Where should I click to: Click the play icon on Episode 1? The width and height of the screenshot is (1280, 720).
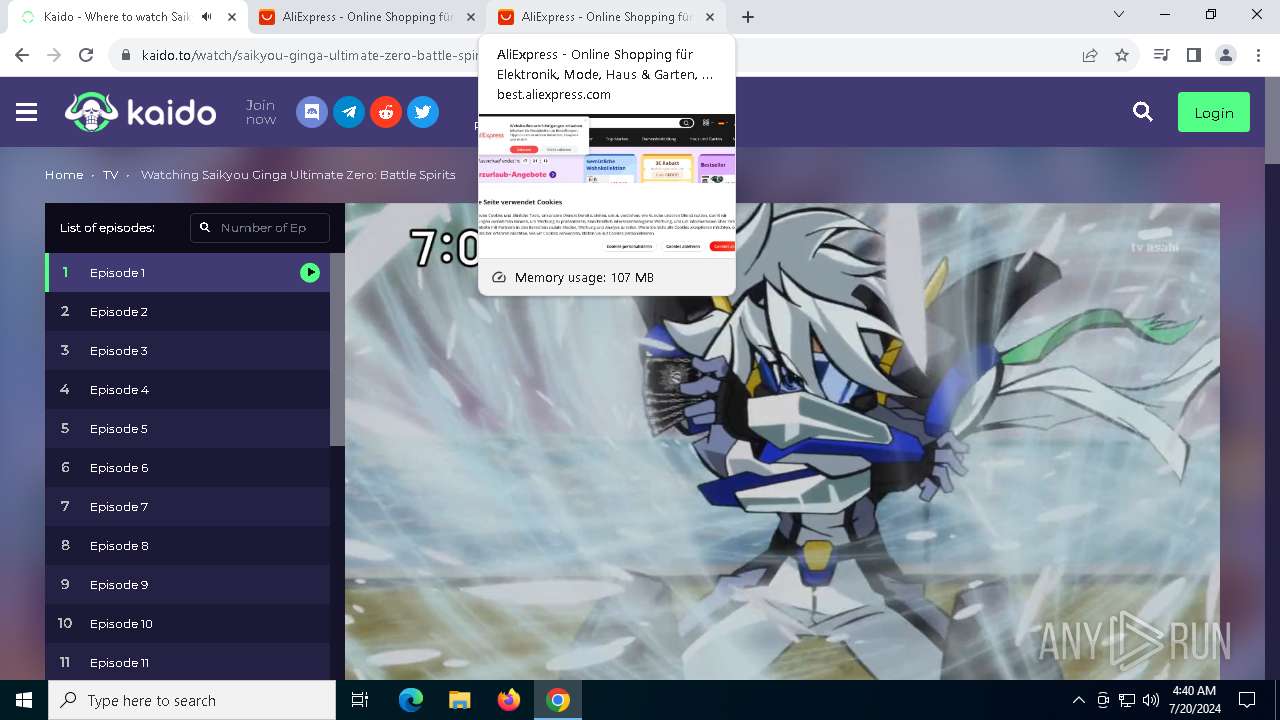click(x=310, y=272)
